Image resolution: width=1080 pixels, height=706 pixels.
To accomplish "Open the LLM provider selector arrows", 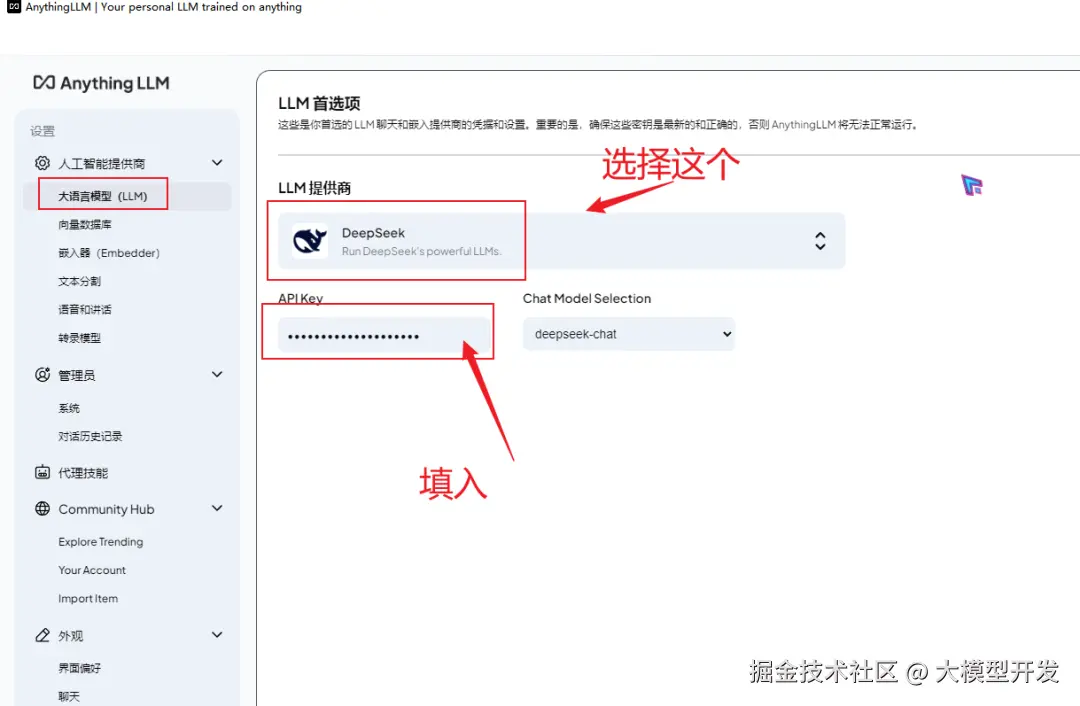I will [x=820, y=241].
